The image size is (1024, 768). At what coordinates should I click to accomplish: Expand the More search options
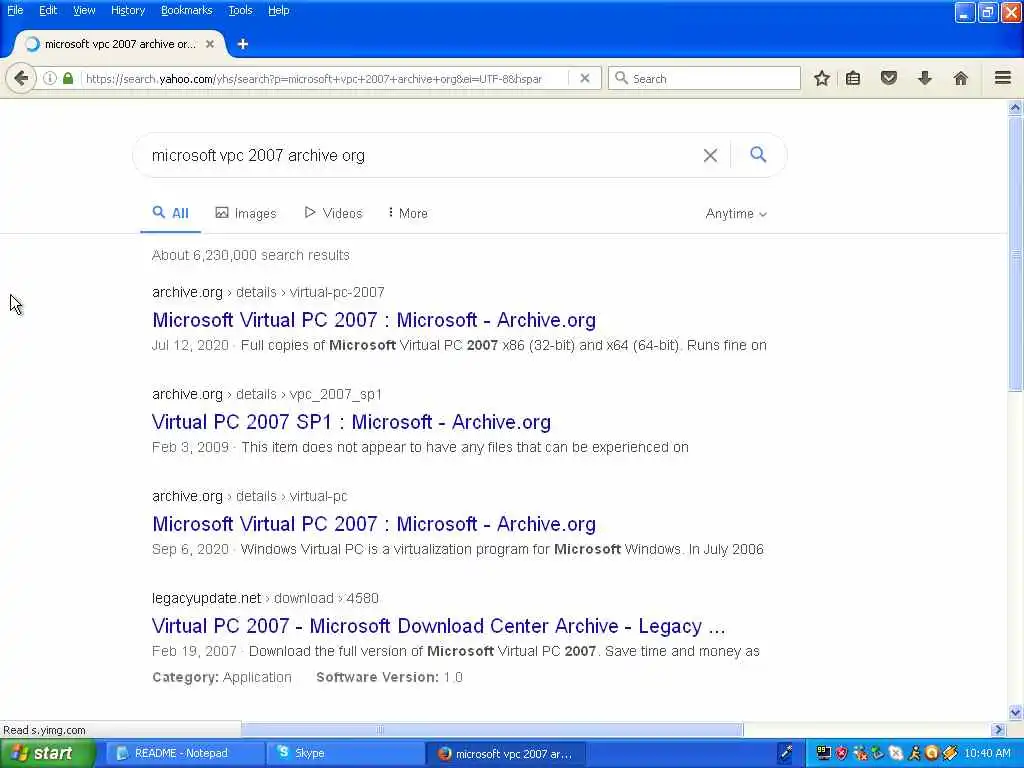(x=408, y=213)
